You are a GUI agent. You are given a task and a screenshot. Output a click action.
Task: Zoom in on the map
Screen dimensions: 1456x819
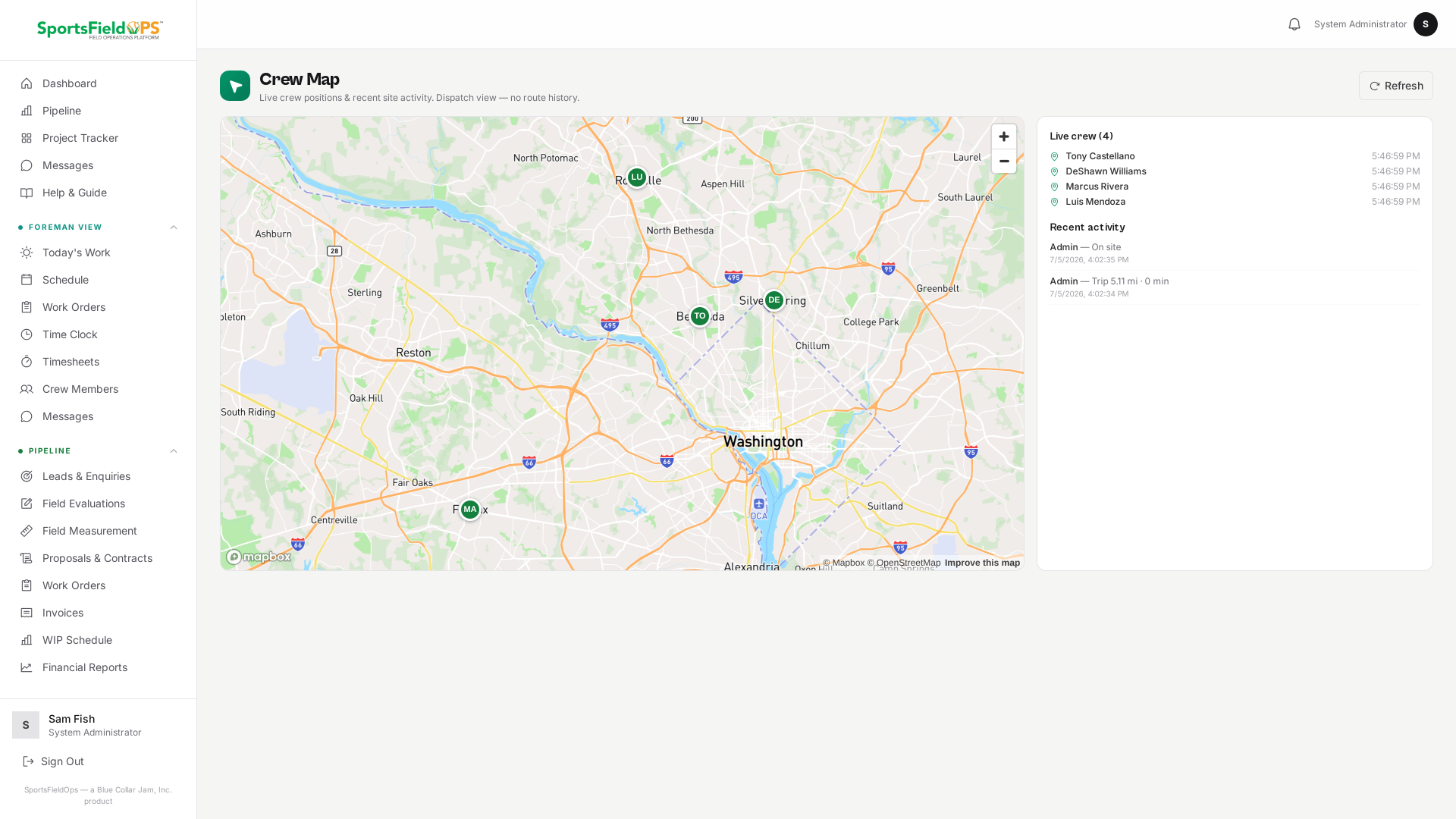[1004, 136]
